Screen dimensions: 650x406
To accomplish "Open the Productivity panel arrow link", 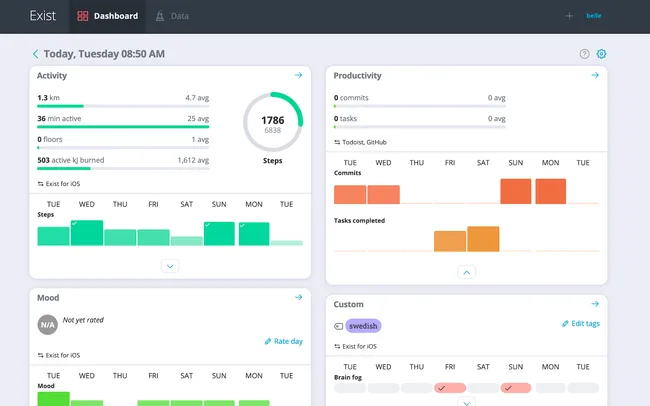I will (x=595, y=75).
